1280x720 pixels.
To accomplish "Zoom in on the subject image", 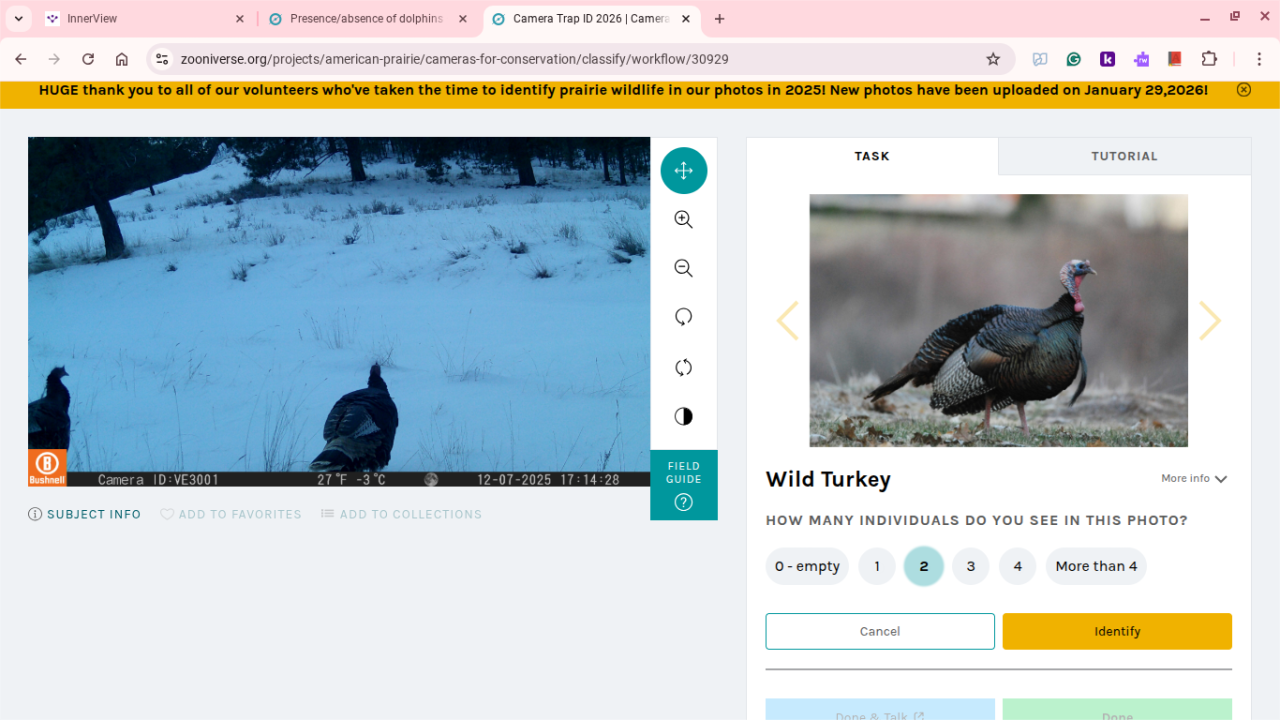I will point(684,220).
